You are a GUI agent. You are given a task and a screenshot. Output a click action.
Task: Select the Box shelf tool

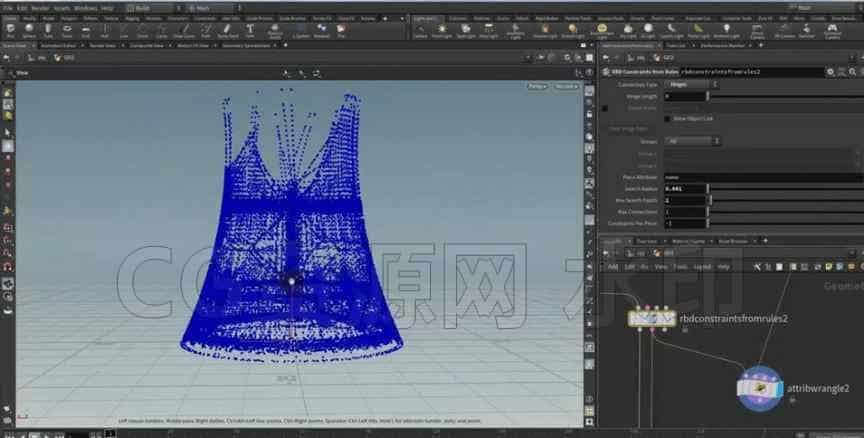11,30
